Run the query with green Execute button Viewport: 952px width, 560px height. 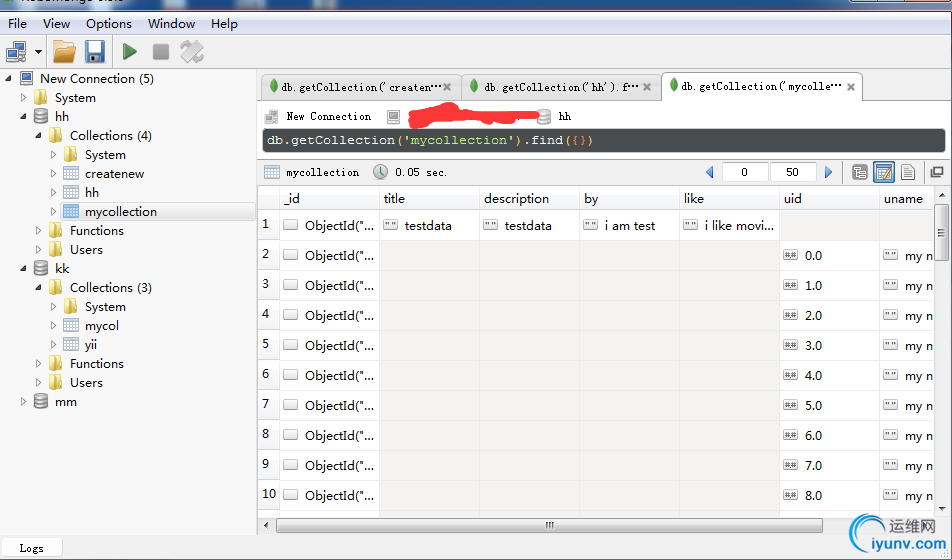[129, 52]
